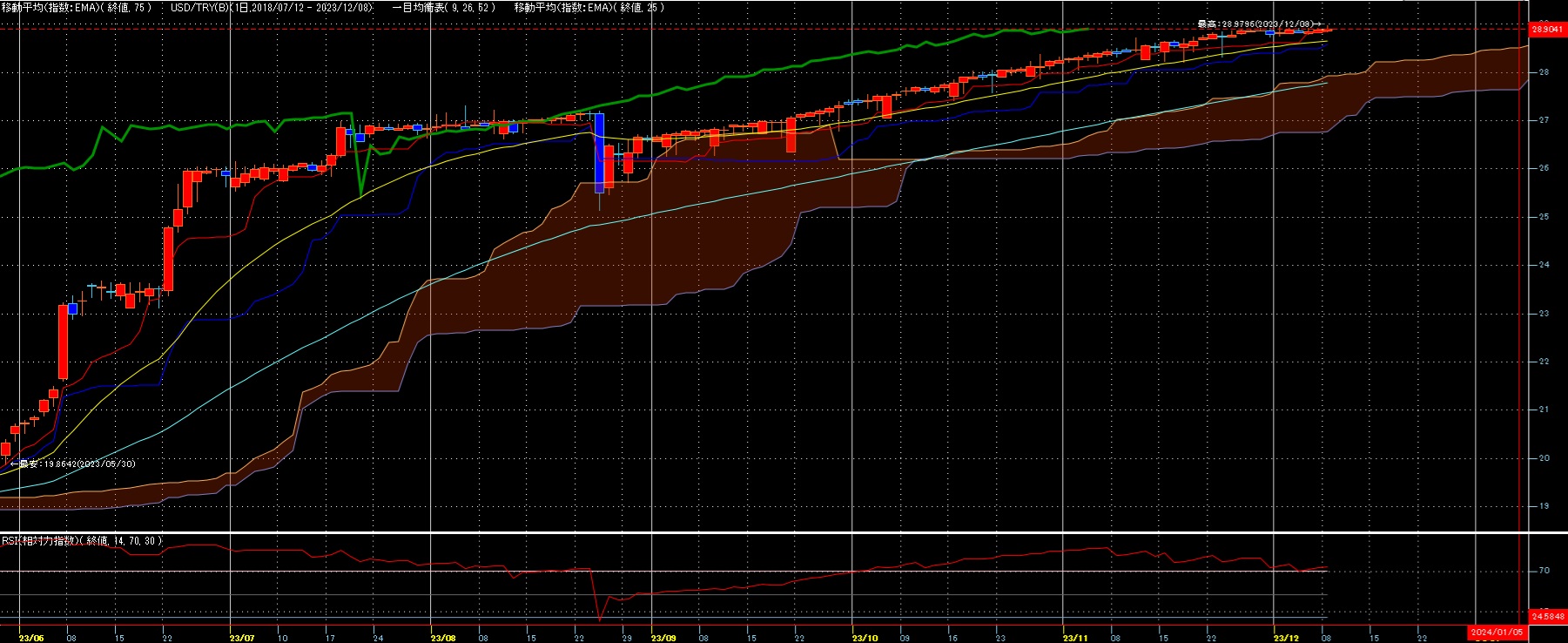Click the EMA 25 indicator label
1568x643 pixels.
(589, 7)
